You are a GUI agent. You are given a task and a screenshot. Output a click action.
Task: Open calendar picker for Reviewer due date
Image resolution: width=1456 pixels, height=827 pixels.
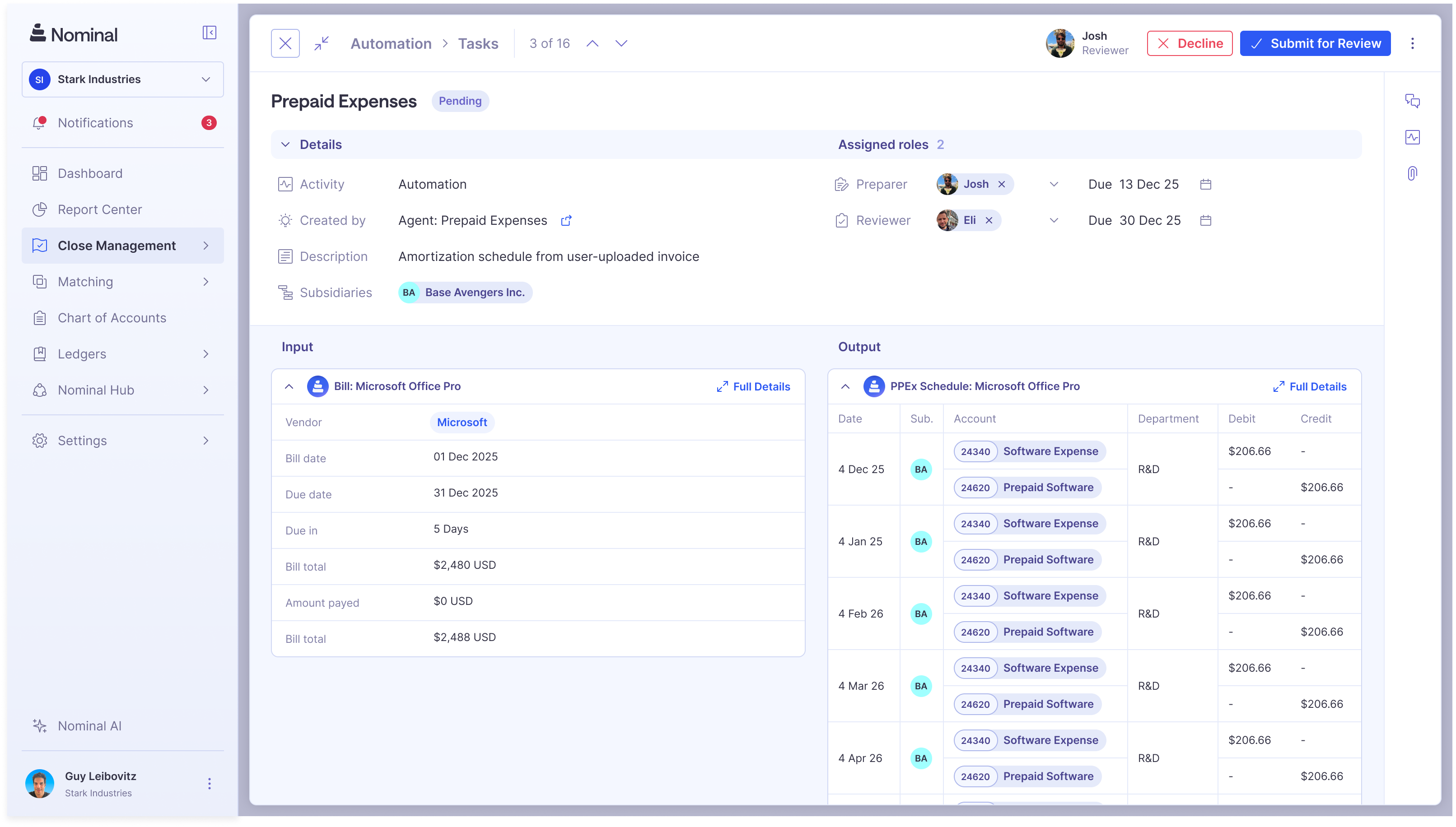(1206, 220)
